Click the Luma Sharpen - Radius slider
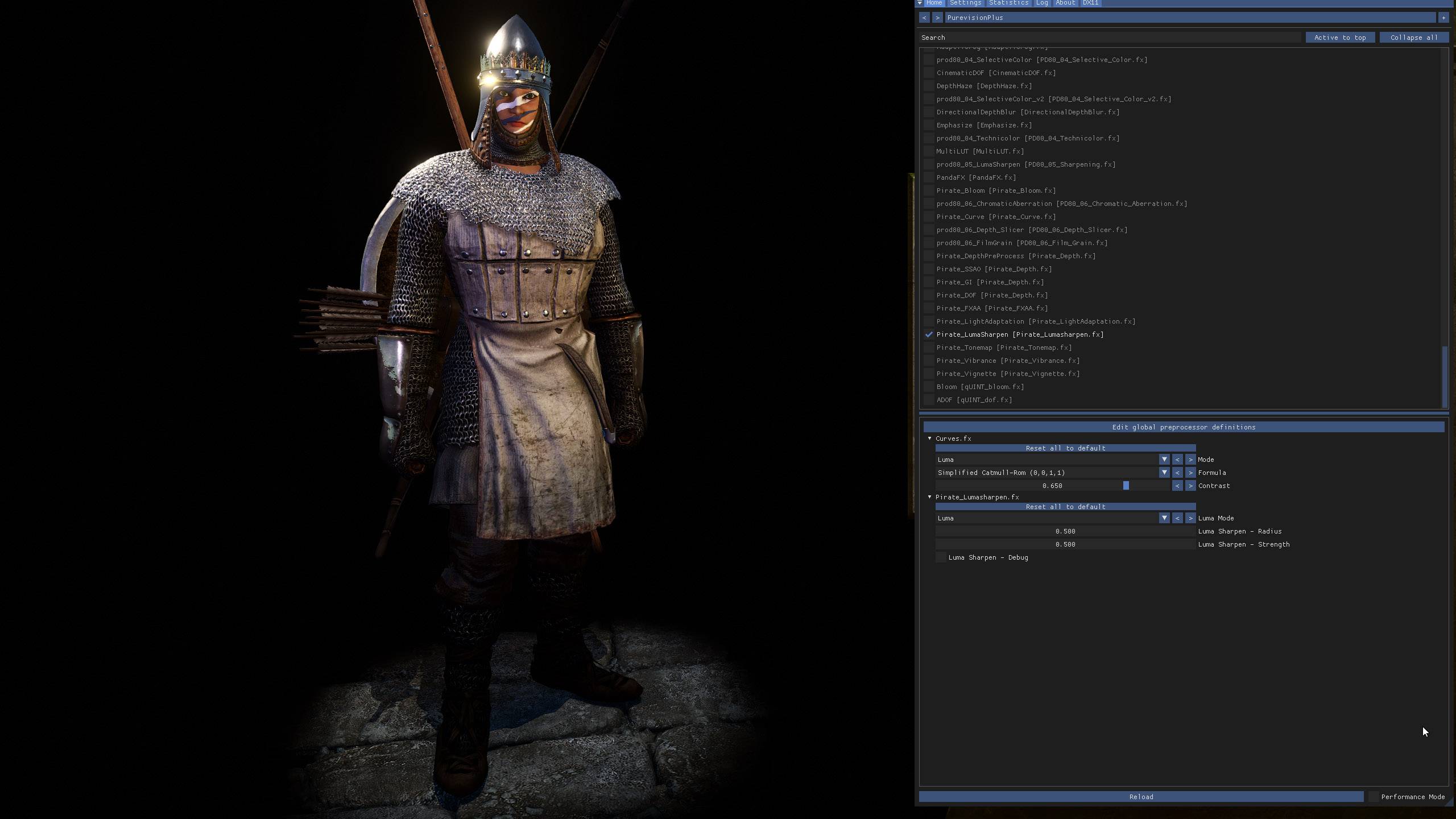1456x819 pixels. pos(1065,531)
